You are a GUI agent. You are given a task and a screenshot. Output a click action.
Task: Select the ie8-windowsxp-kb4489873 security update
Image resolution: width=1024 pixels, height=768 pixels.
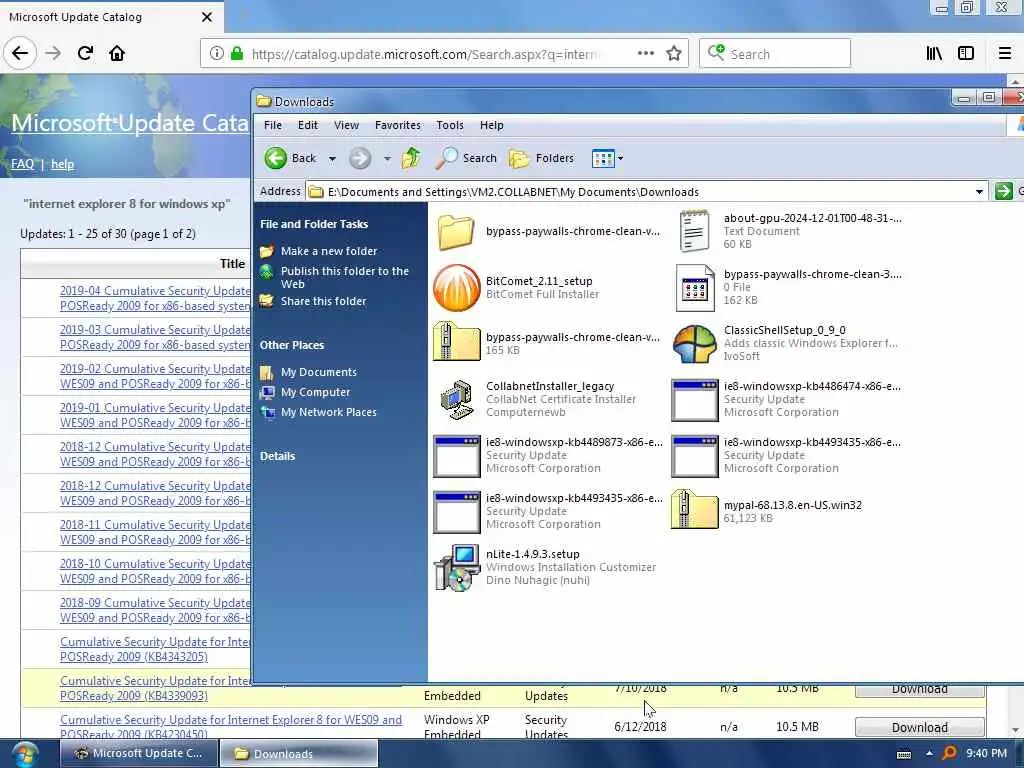coord(456,456)
